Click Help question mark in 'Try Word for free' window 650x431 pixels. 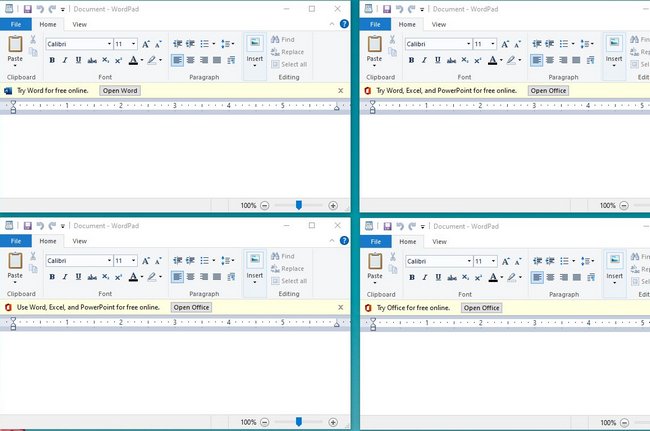click(344, 24)
